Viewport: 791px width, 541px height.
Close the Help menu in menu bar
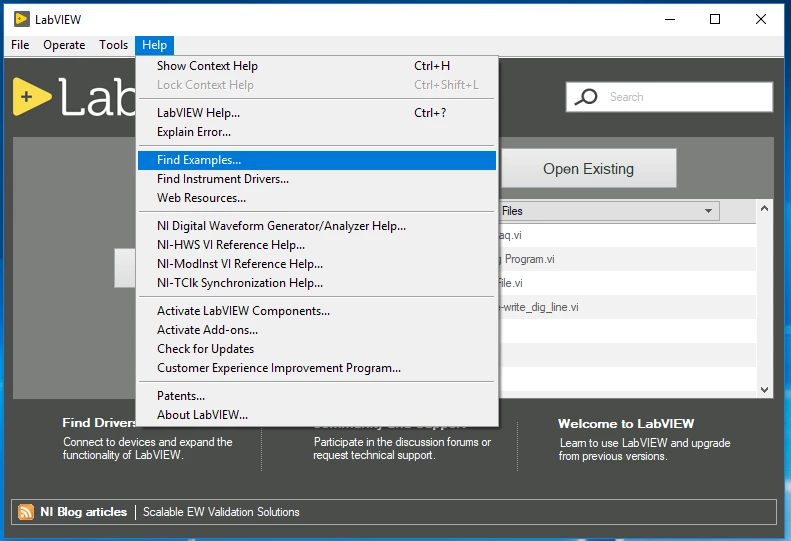pyautogui.click(x=154, y=45)
